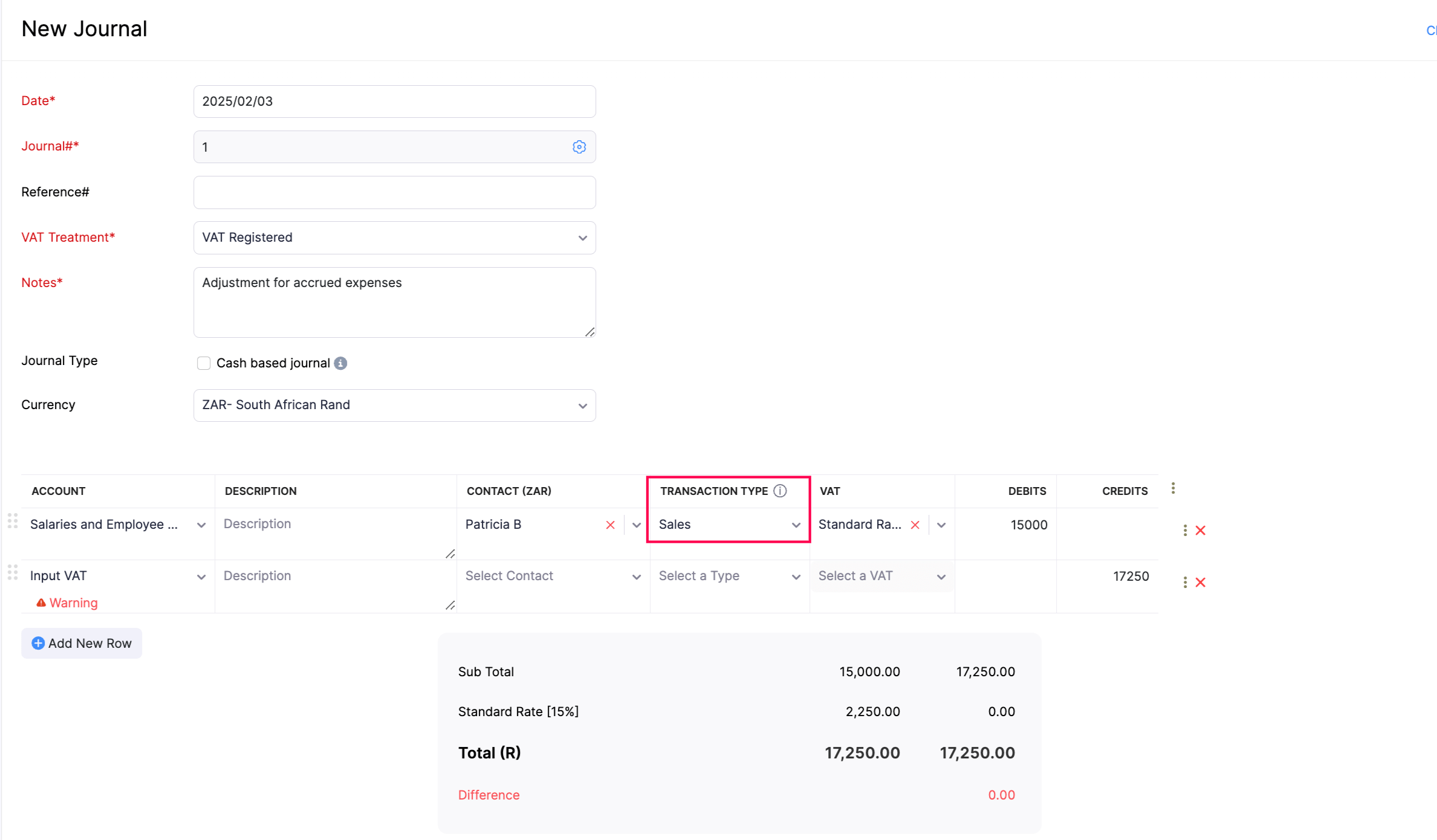Screen dimensions: 1437x840
Task: Click the info icon beside Transaction Type header
Action: (x=780, y=491)
